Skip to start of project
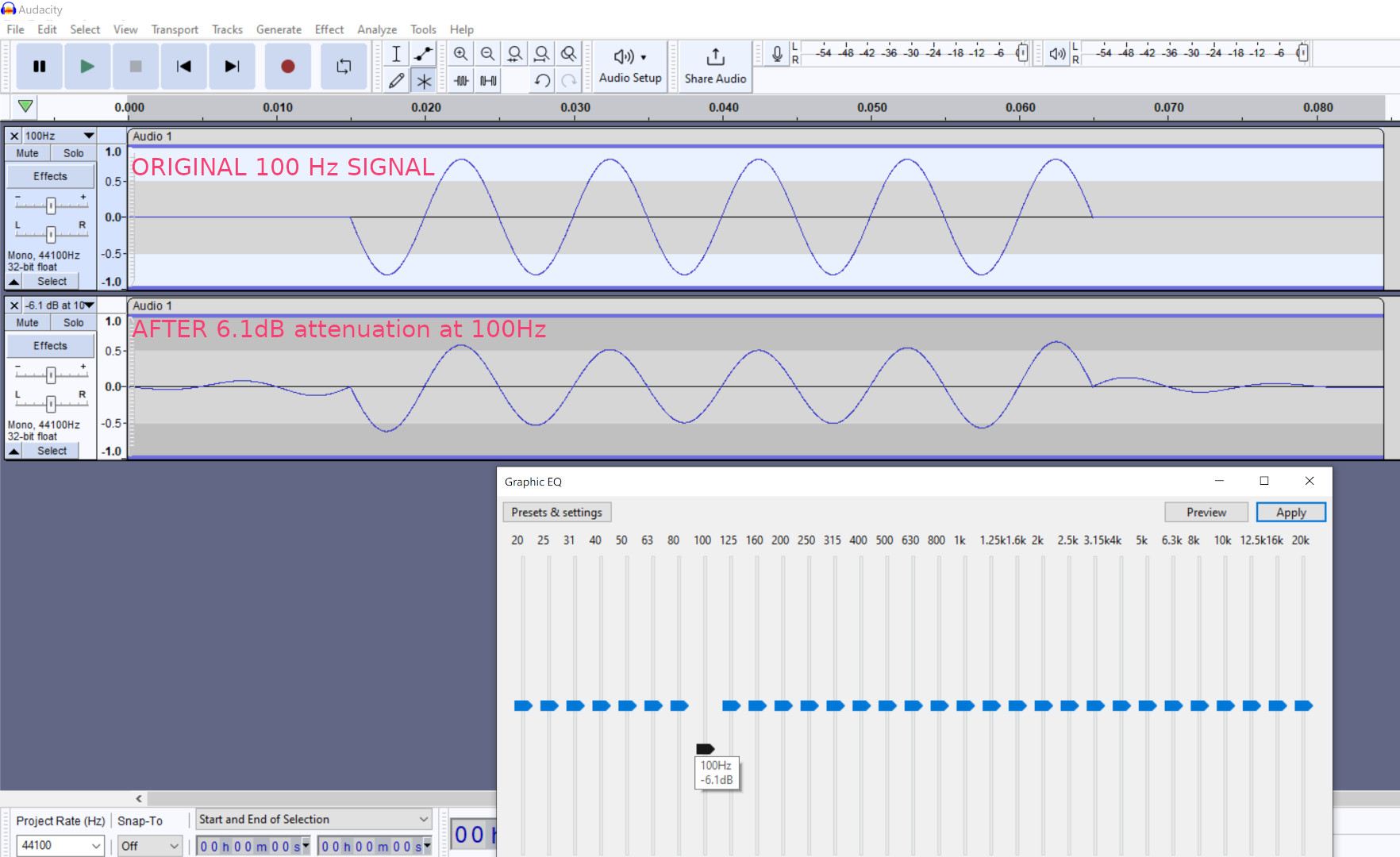The height and width of the screenshot is (857, 1400). (184, 67)
